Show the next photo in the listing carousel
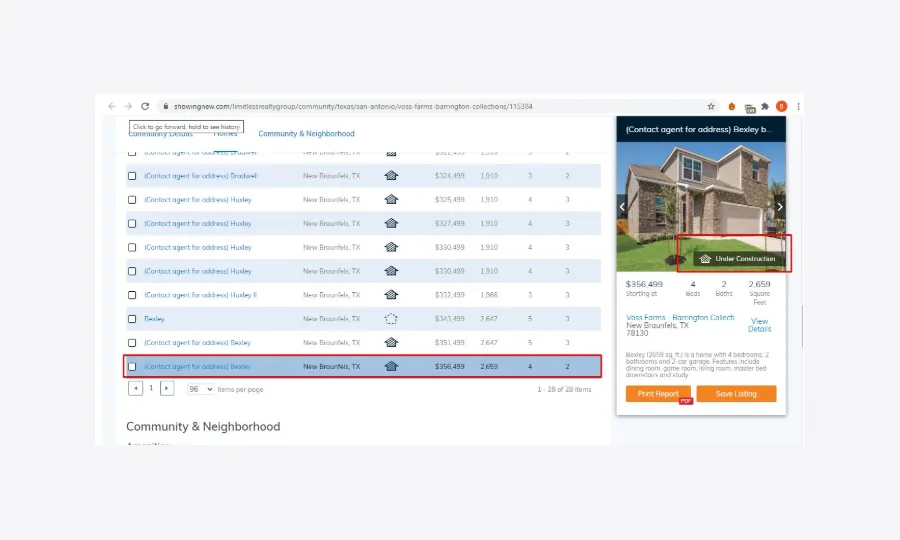 [x=779, y=207]
